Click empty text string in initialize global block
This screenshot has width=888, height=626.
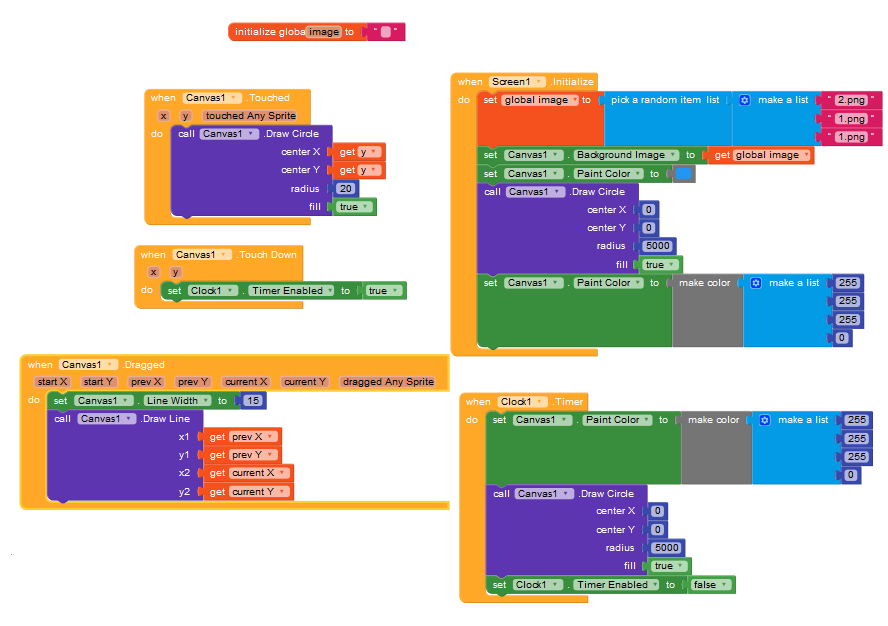(386, 32)
